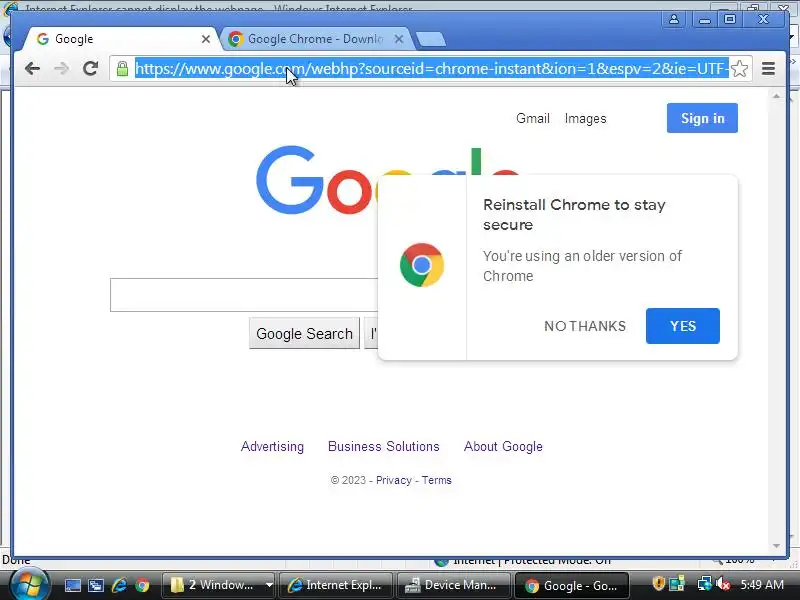Click the scrollbar down arrow
This screenshot has height=600, width=800.
click(x=776, y=546)
